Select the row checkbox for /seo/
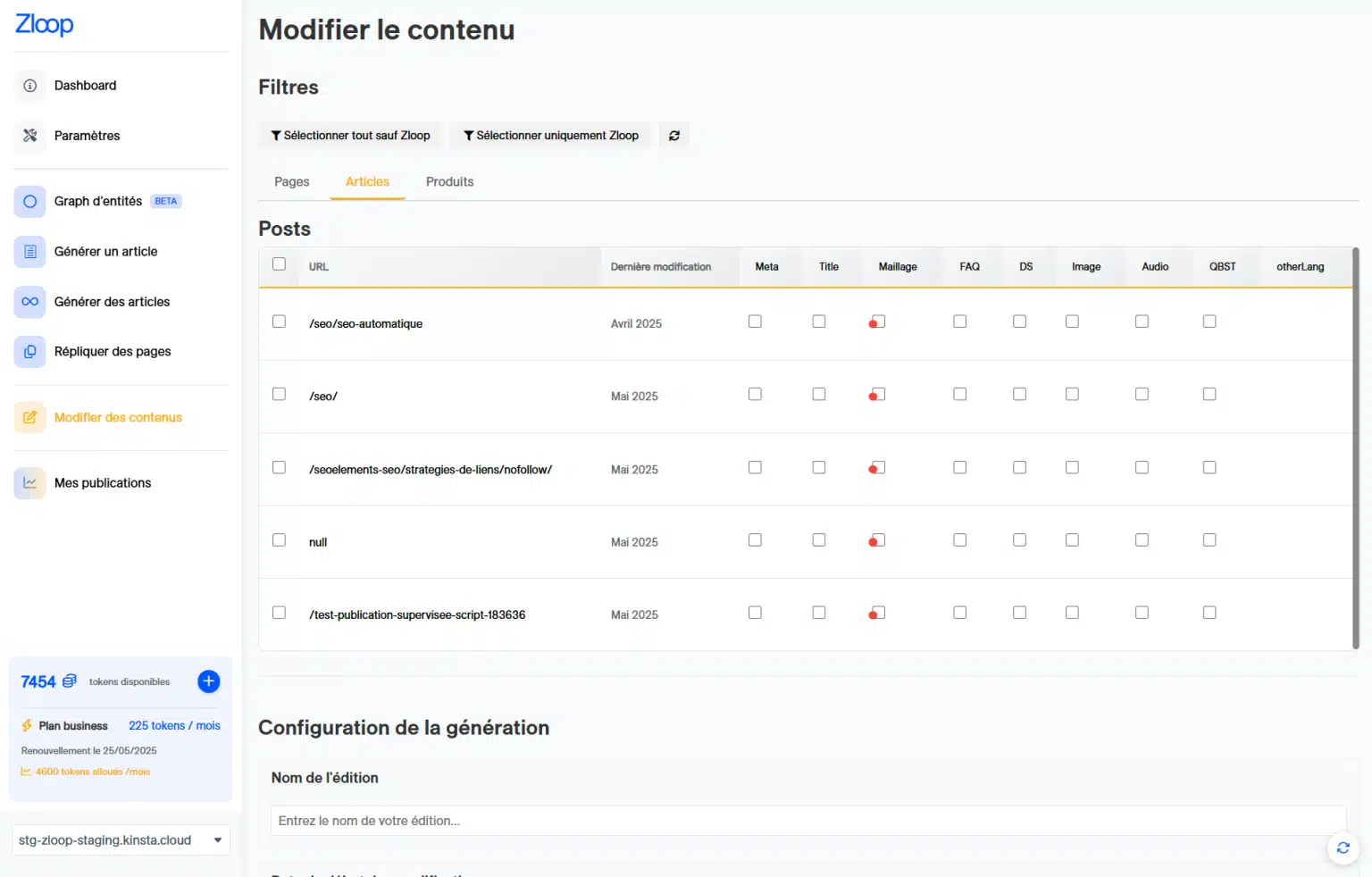This screenshot has width=1372, height=877. [x=280, y=394]
